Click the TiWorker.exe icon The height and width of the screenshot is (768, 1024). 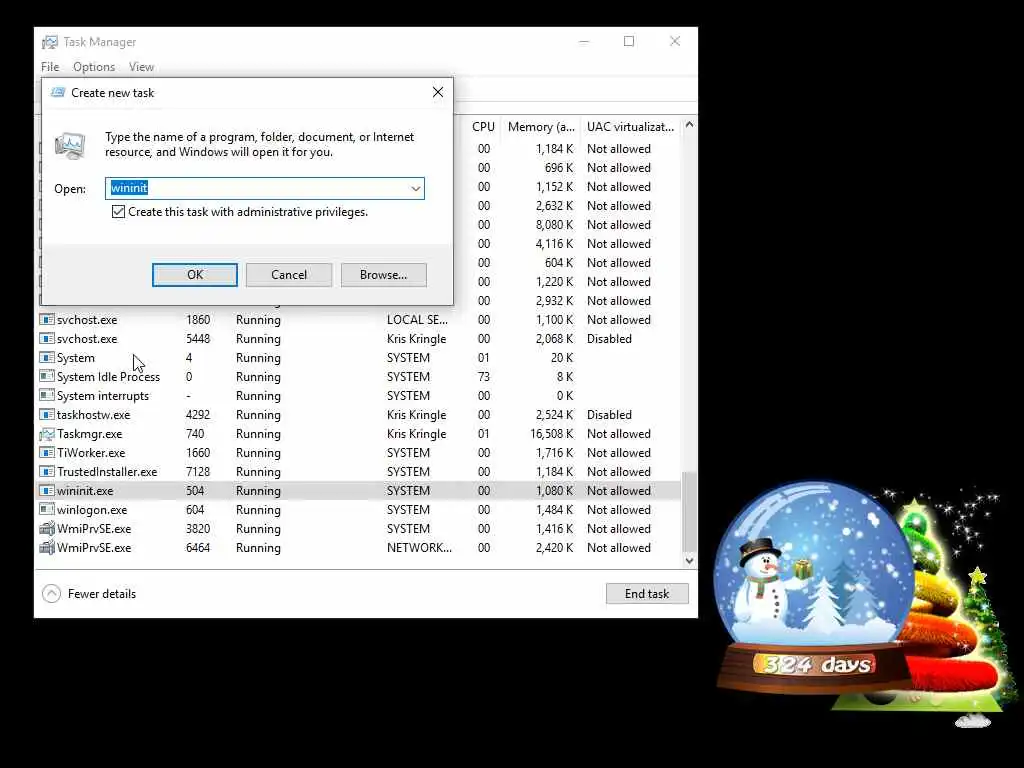click(46, 453)
